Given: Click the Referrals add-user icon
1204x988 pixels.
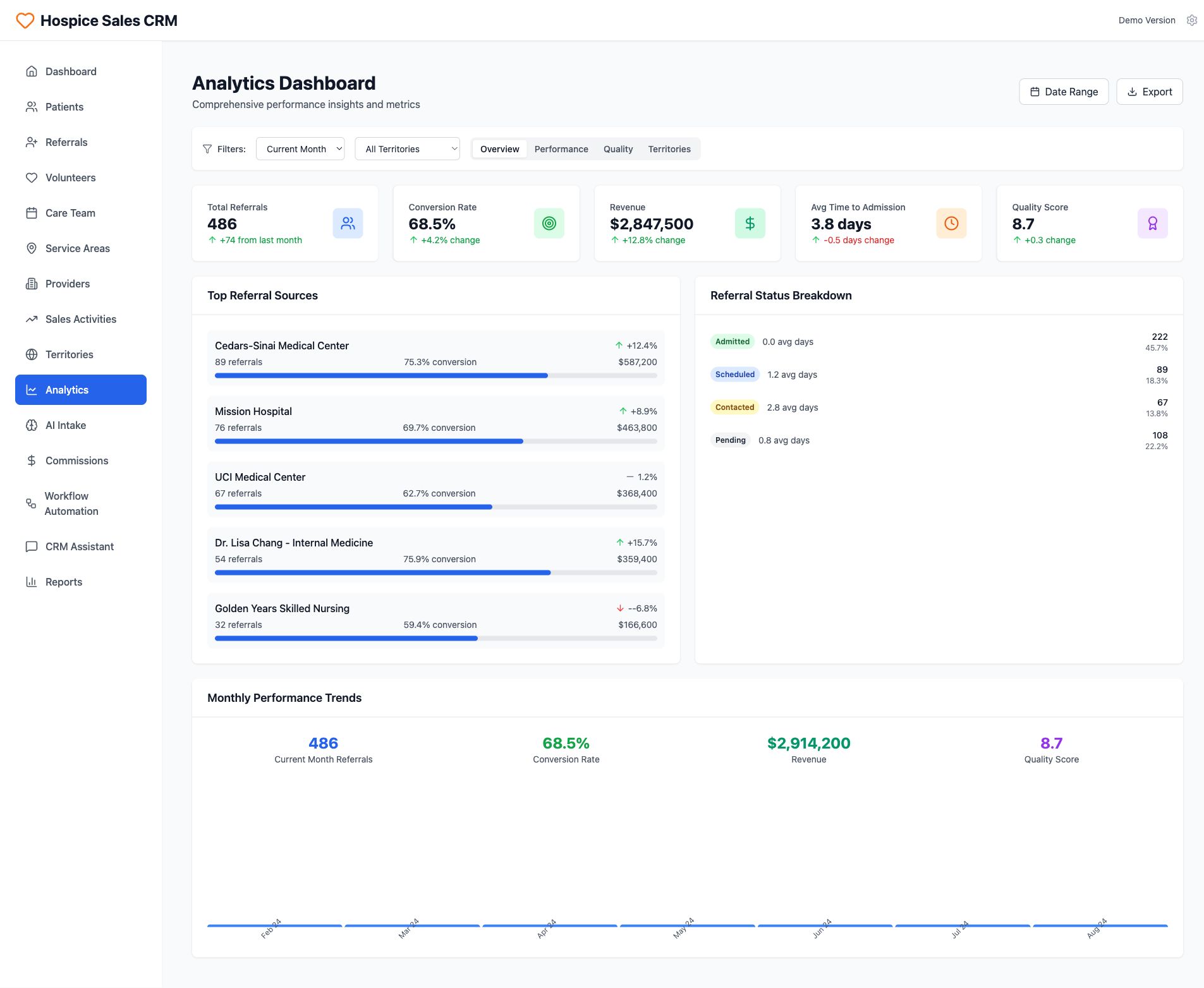Looking at the screenshot, I should [32, 142].
